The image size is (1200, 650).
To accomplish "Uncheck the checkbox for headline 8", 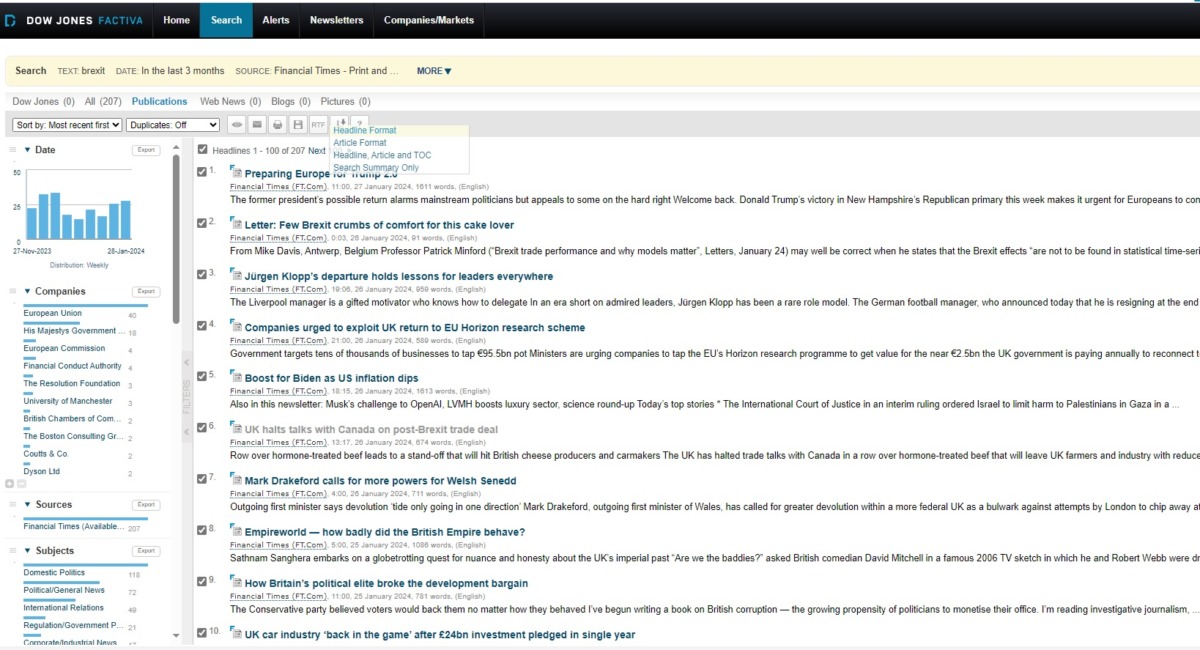I will [202, 529].
